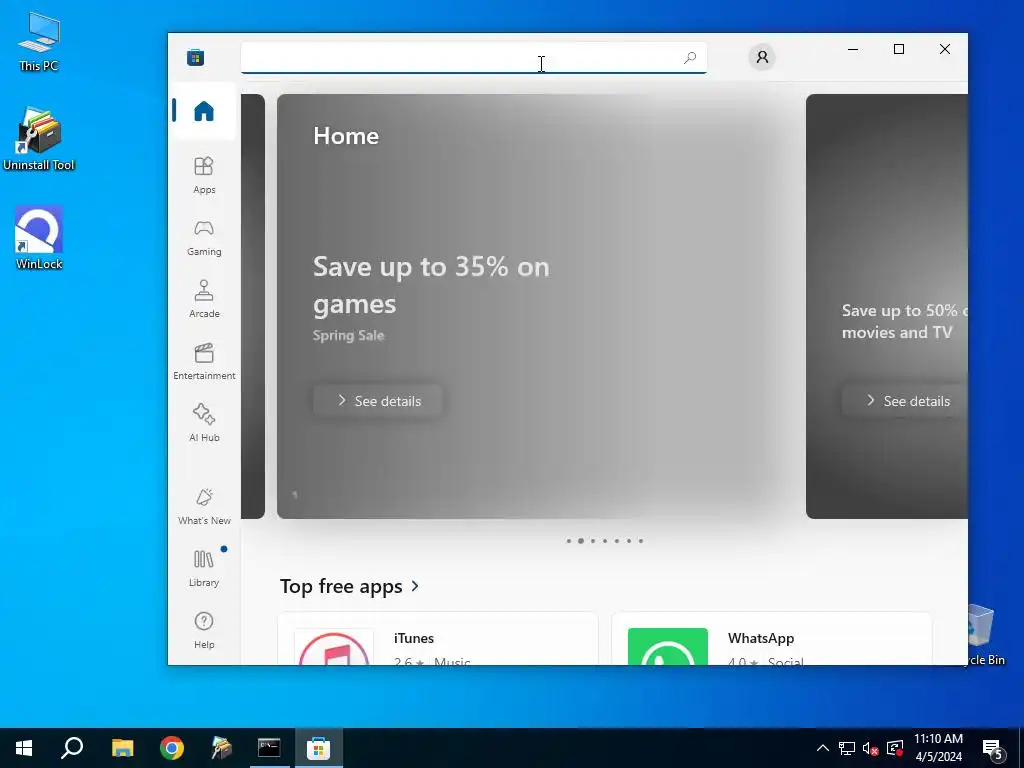The height and width of the screenshot is (768, 1024).
Task: Go to the Gaming section
Action: point(204,238)
